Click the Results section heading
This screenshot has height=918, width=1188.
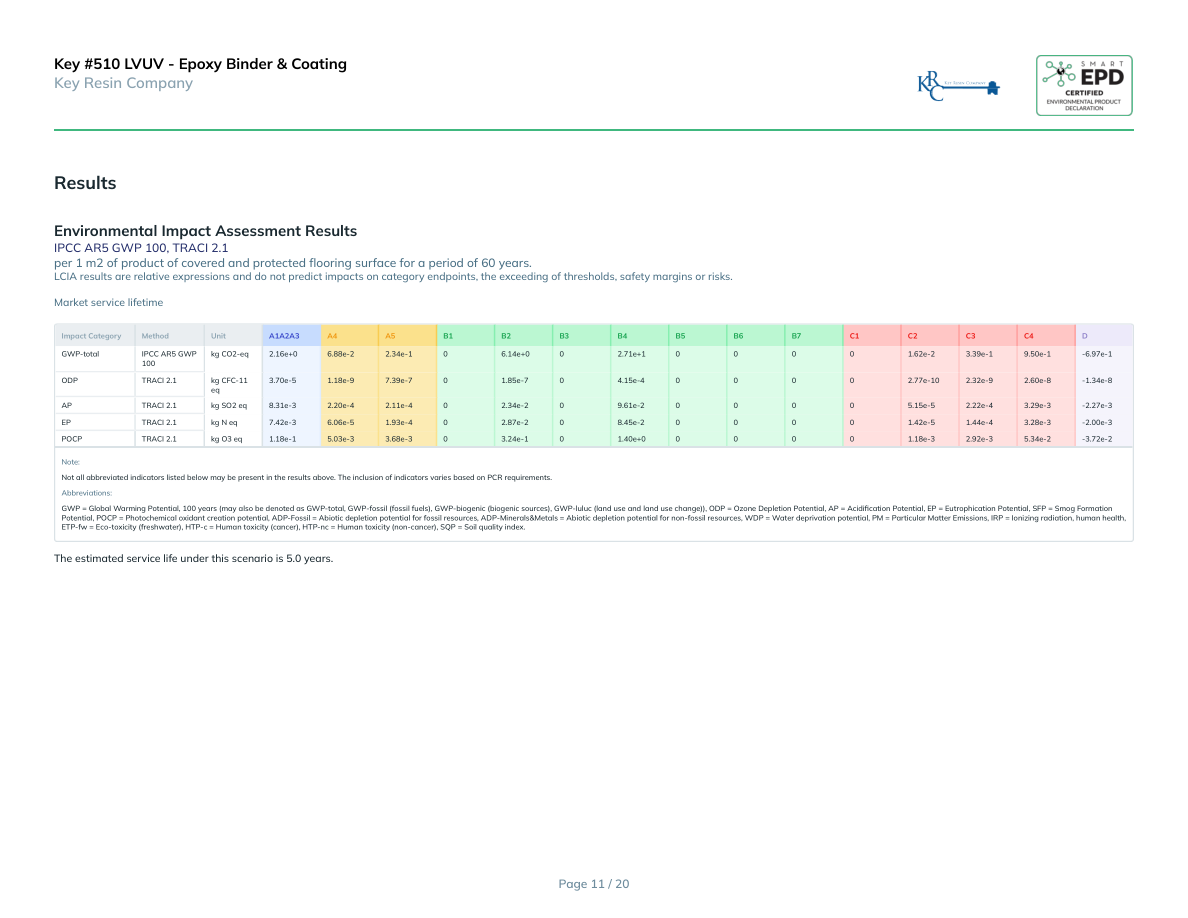[x=85, y=183]
